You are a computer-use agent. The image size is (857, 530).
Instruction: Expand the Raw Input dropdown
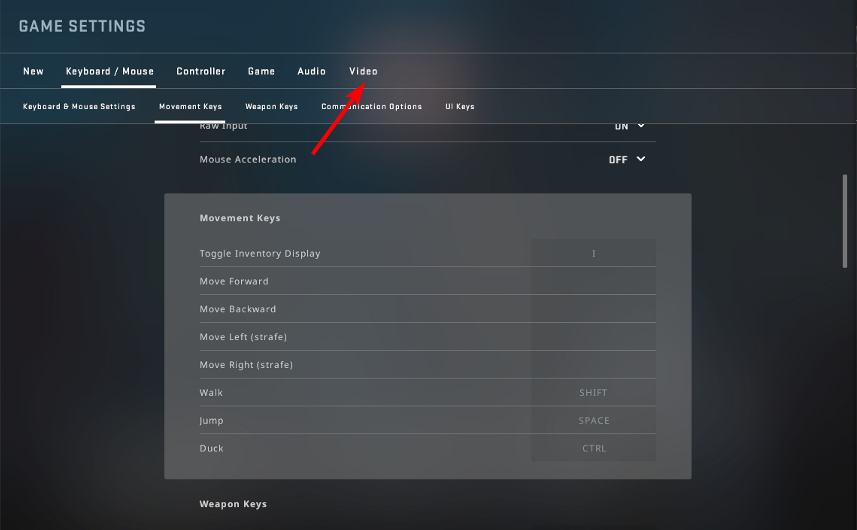pyautogui.click(x=630, y=127)
